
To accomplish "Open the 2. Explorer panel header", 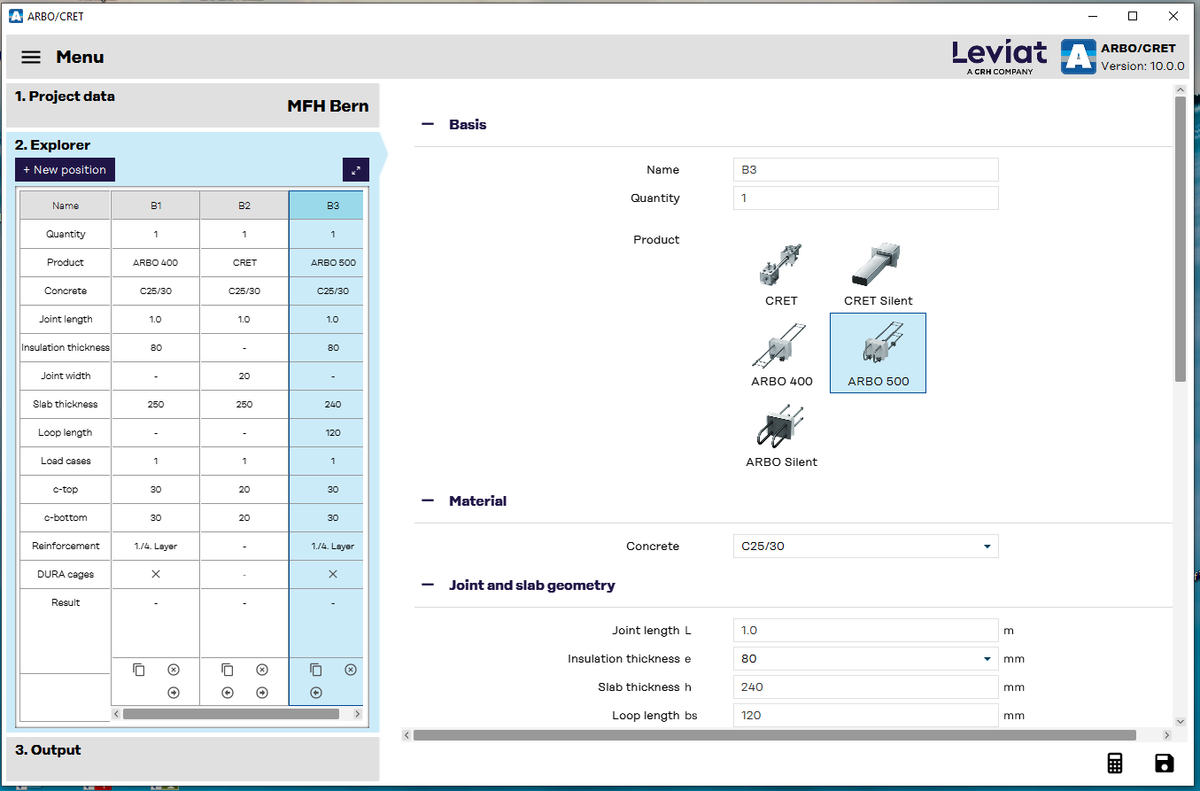I will point(52,145).
